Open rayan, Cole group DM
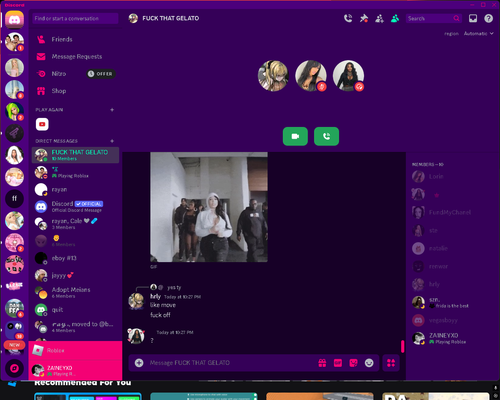 click(x=75, y=224)
